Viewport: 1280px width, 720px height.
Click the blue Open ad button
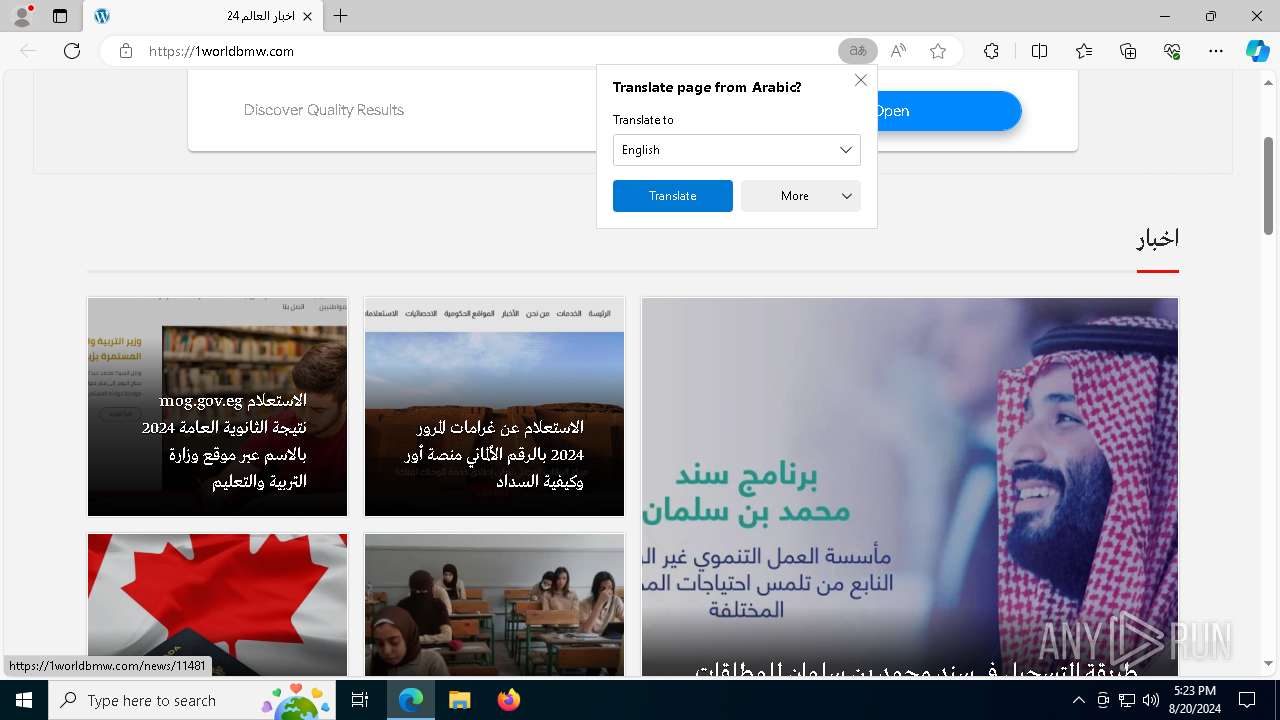(x=948, y=111)
